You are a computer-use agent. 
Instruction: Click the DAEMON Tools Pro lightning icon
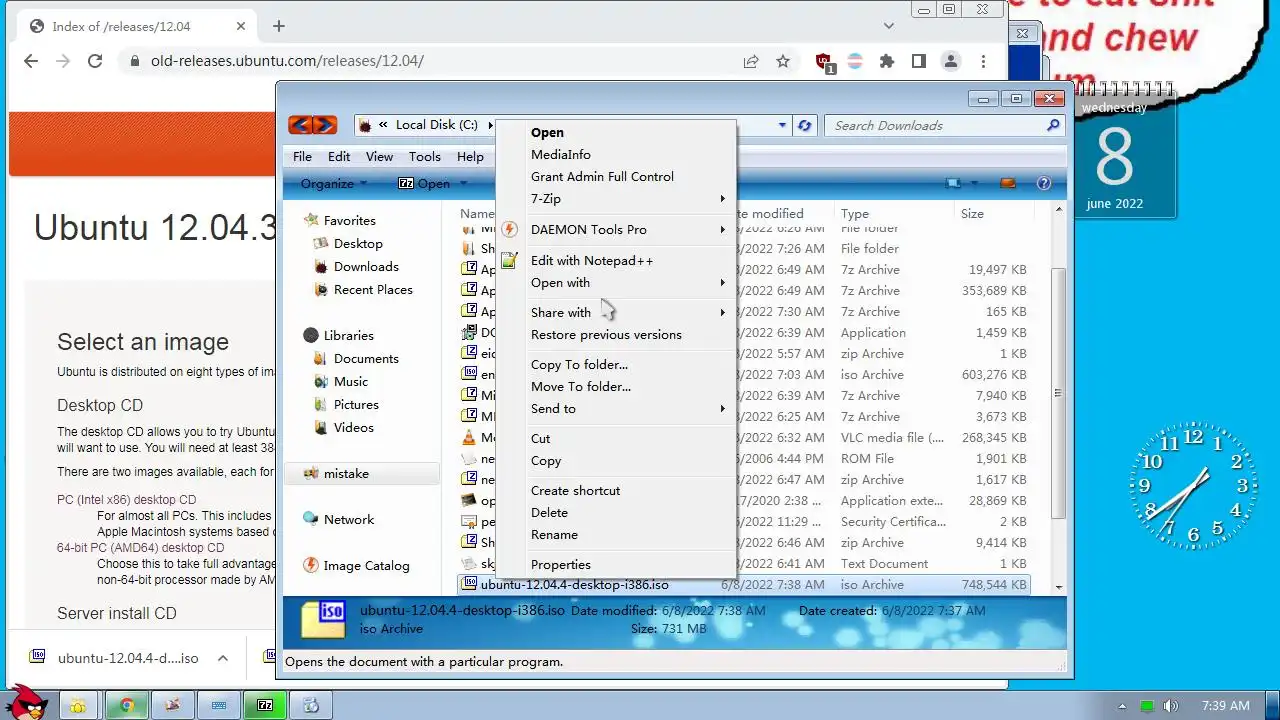click(509, 229)
